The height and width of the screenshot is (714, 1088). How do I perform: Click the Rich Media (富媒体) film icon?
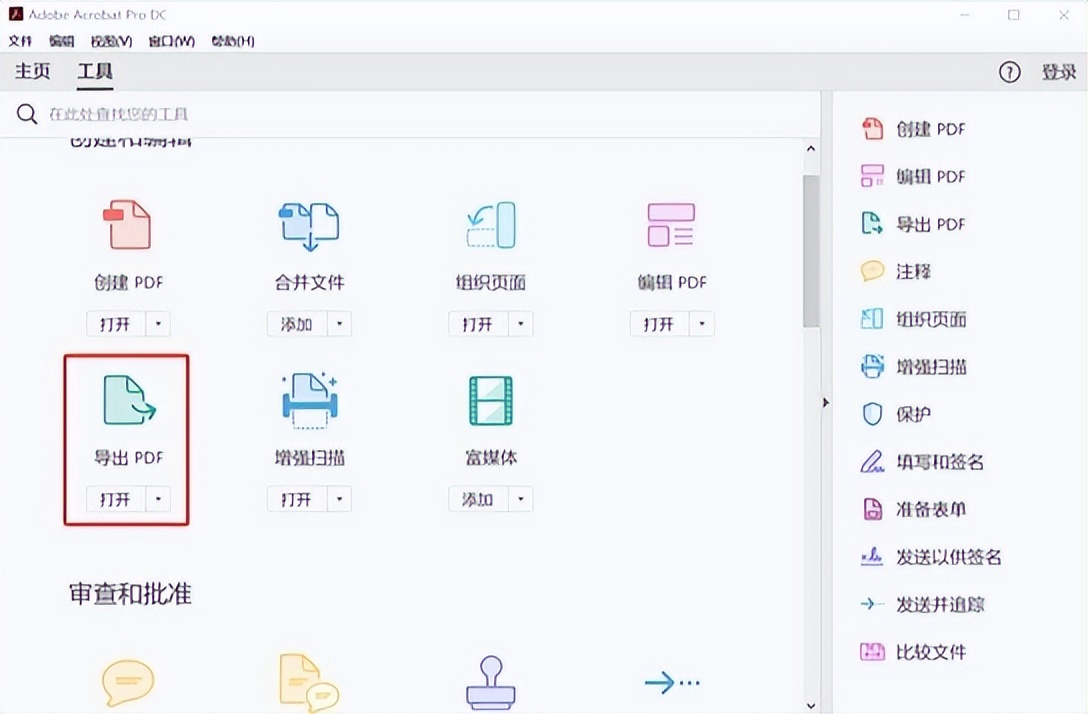(x=490, y=400)
